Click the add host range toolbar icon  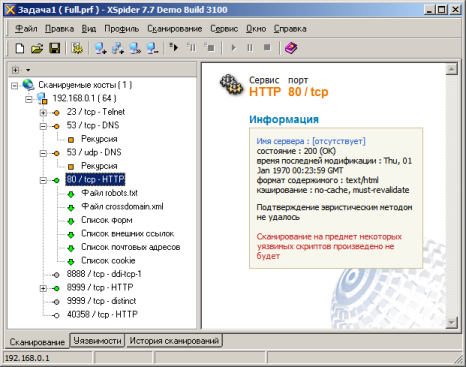[x=118, y=48]
